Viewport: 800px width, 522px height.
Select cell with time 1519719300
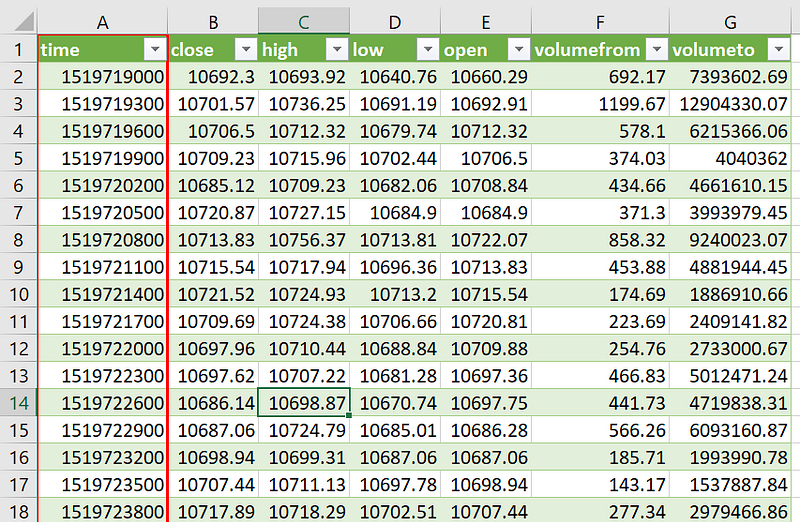coord(103,104)
